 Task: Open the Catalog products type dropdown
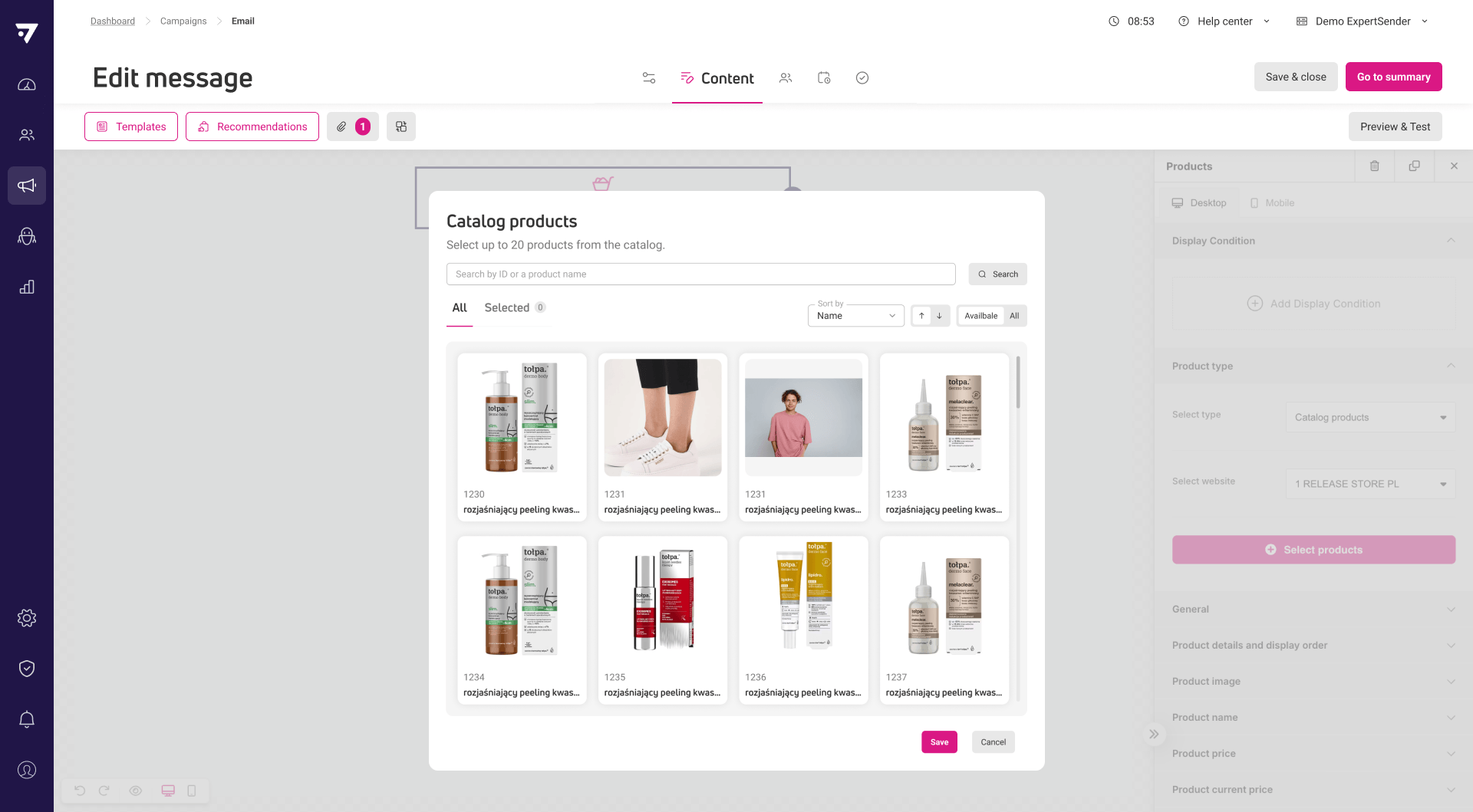[1370, 417]
